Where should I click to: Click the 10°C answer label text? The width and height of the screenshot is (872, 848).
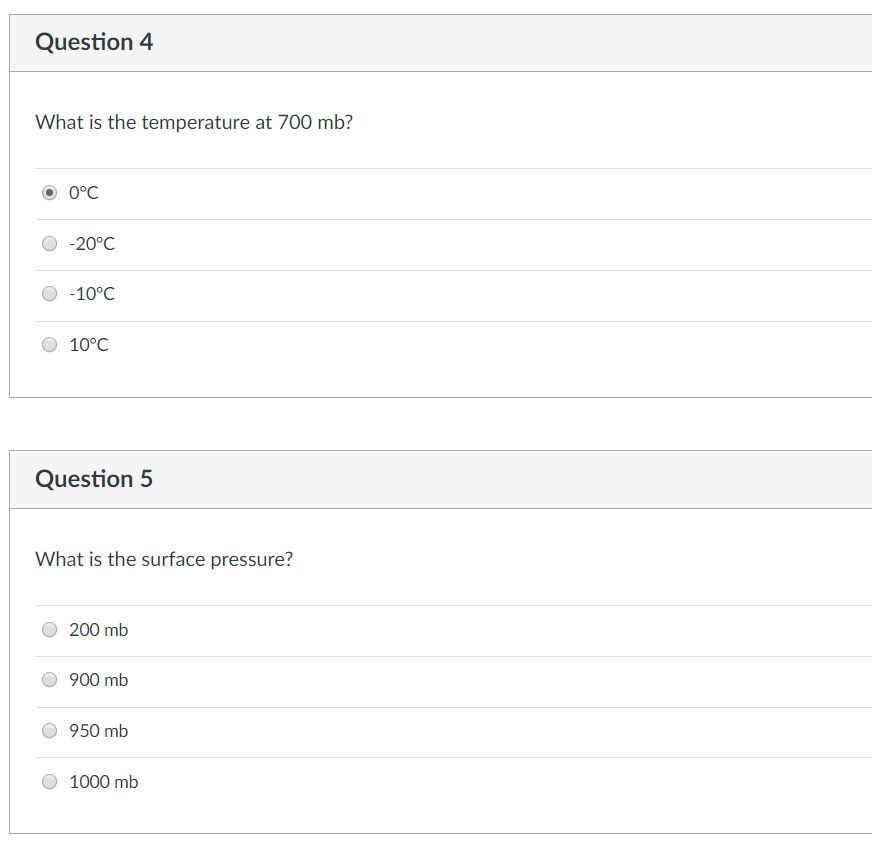coord(88,344)
